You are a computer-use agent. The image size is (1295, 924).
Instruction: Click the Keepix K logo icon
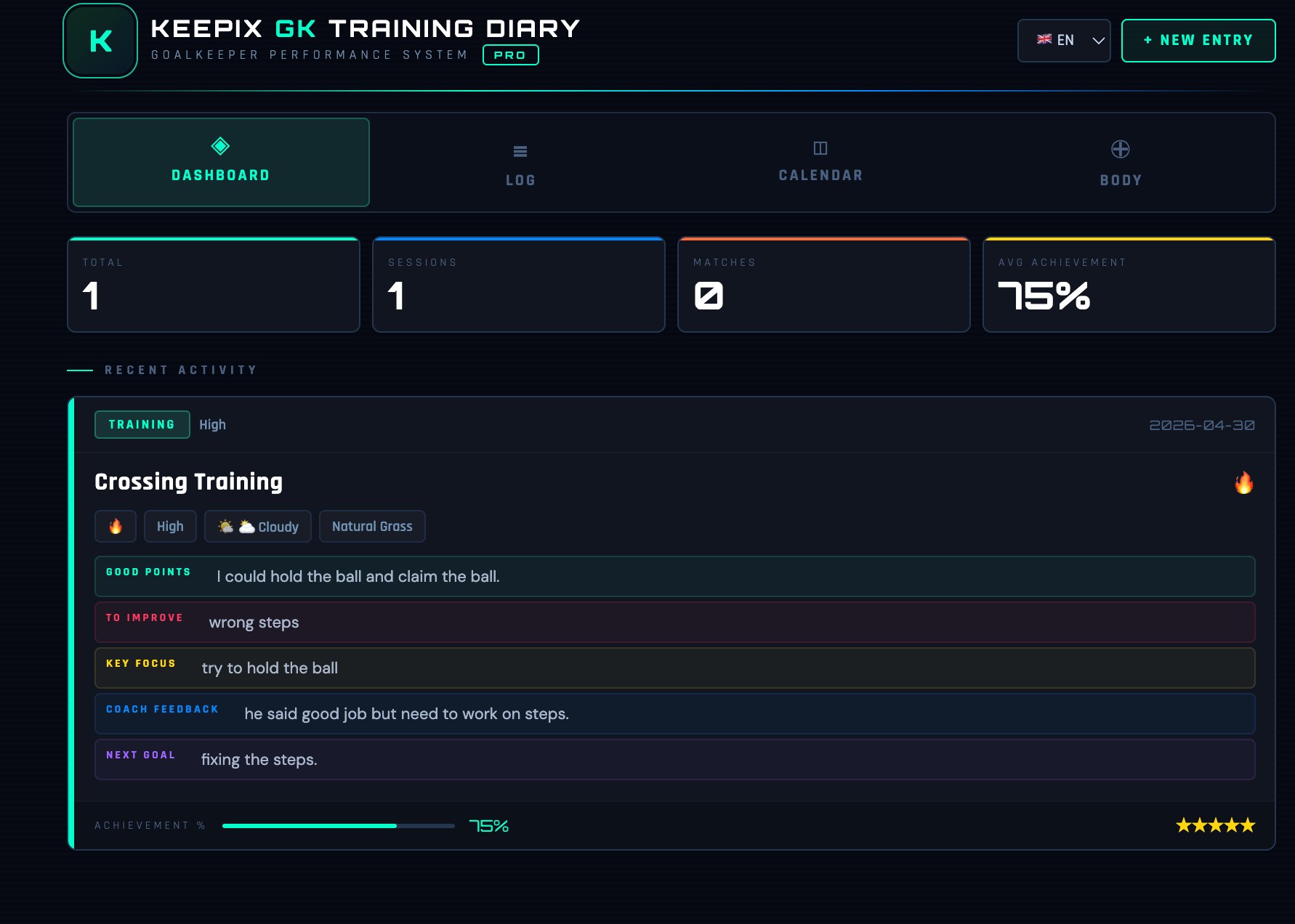(100, 41)
